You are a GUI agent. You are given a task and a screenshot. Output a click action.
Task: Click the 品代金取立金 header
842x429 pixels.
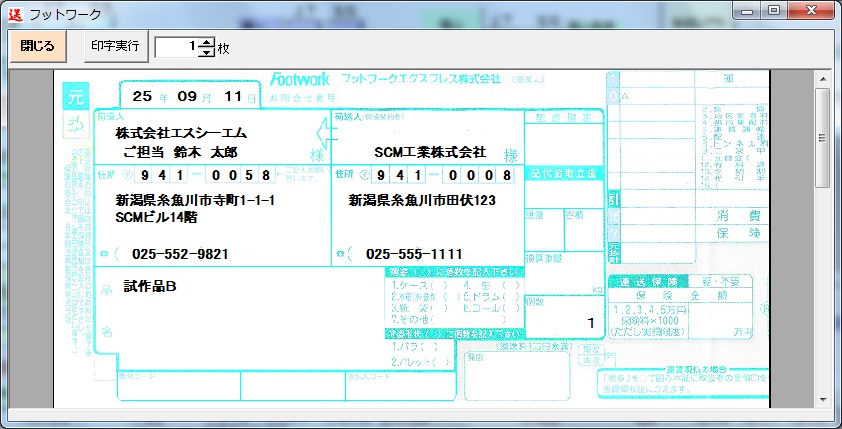coord(564,173)
